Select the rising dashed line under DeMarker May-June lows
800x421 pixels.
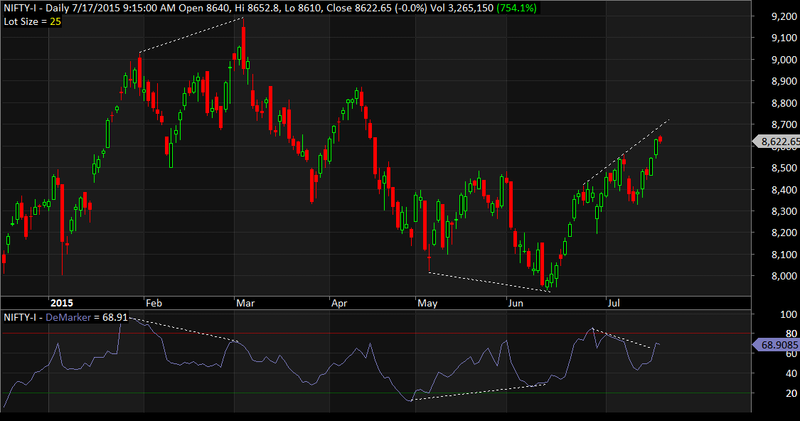click(479, 392)
